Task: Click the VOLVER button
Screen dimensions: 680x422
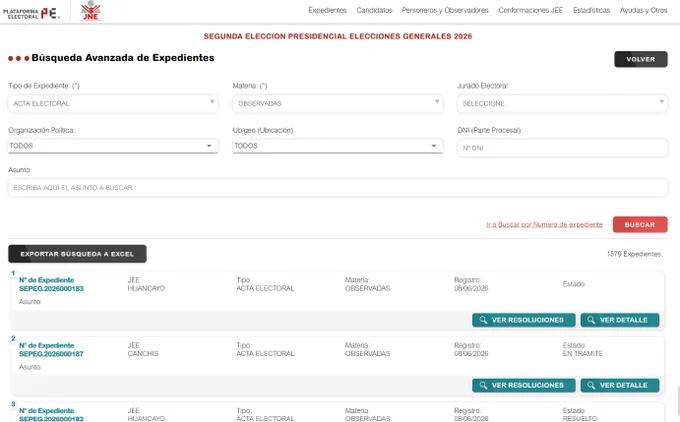Action: [x=641, y=59]
